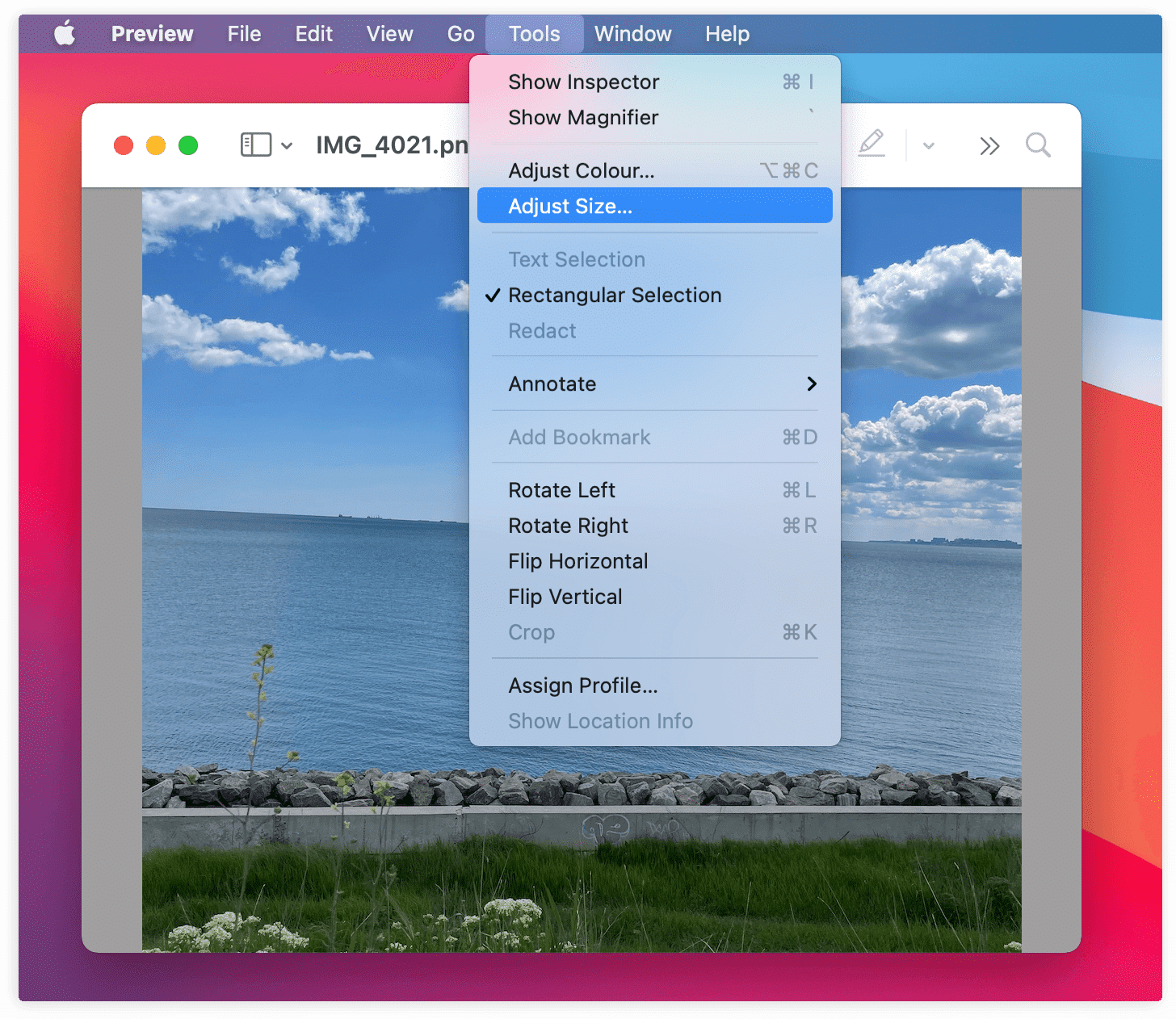
Task: Open search using the magnifier icon
Action: click(x=1038, y=145)
